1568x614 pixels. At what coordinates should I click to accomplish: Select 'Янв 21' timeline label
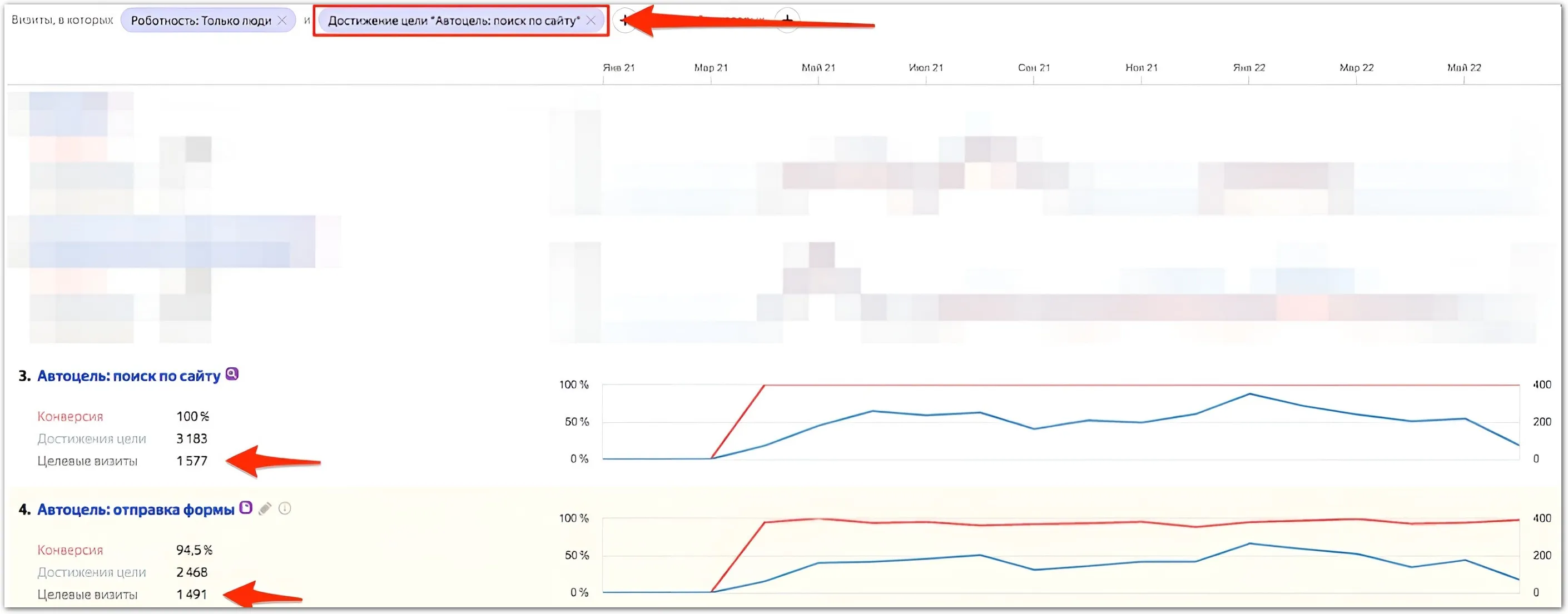point(618,68)
